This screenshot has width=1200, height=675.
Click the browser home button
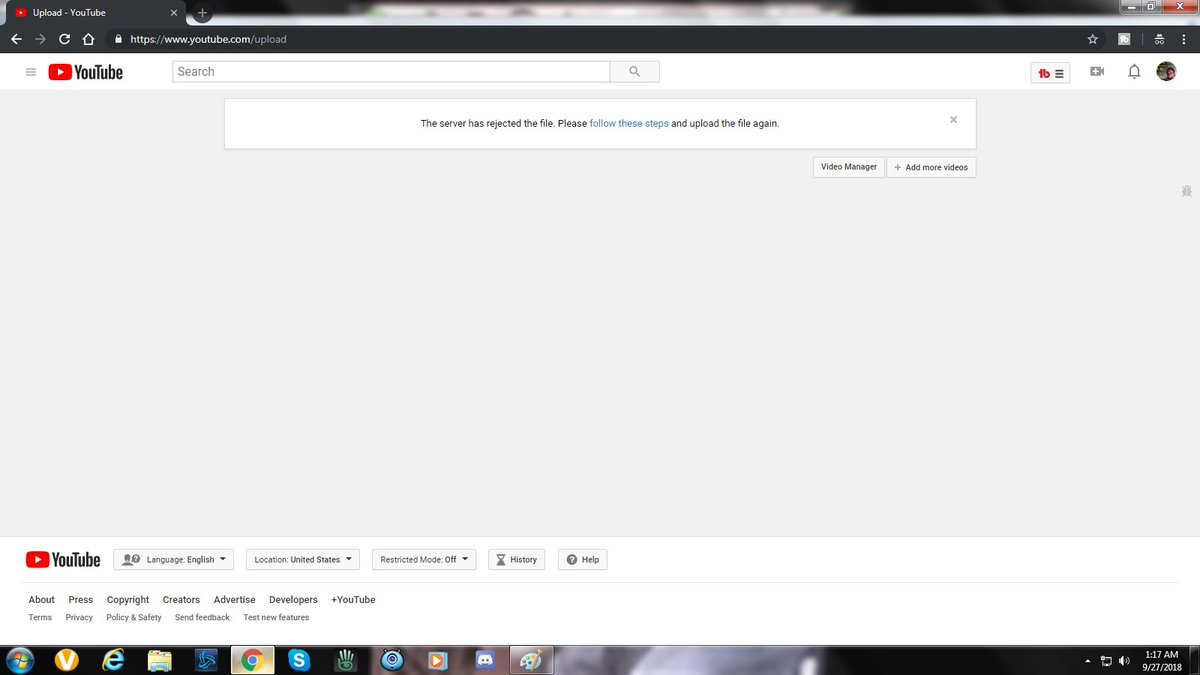[88, 39]
